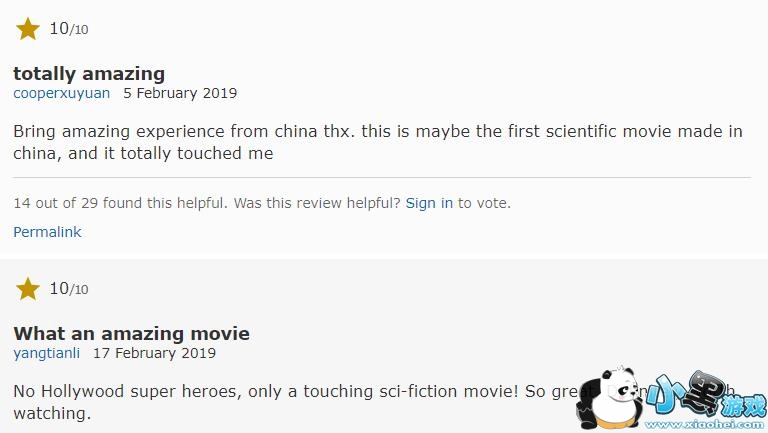This screenshot has height=433, width=768.
Task: Open the Permalink for the first review
Action: pyautogui.click(x=47, y=232)
